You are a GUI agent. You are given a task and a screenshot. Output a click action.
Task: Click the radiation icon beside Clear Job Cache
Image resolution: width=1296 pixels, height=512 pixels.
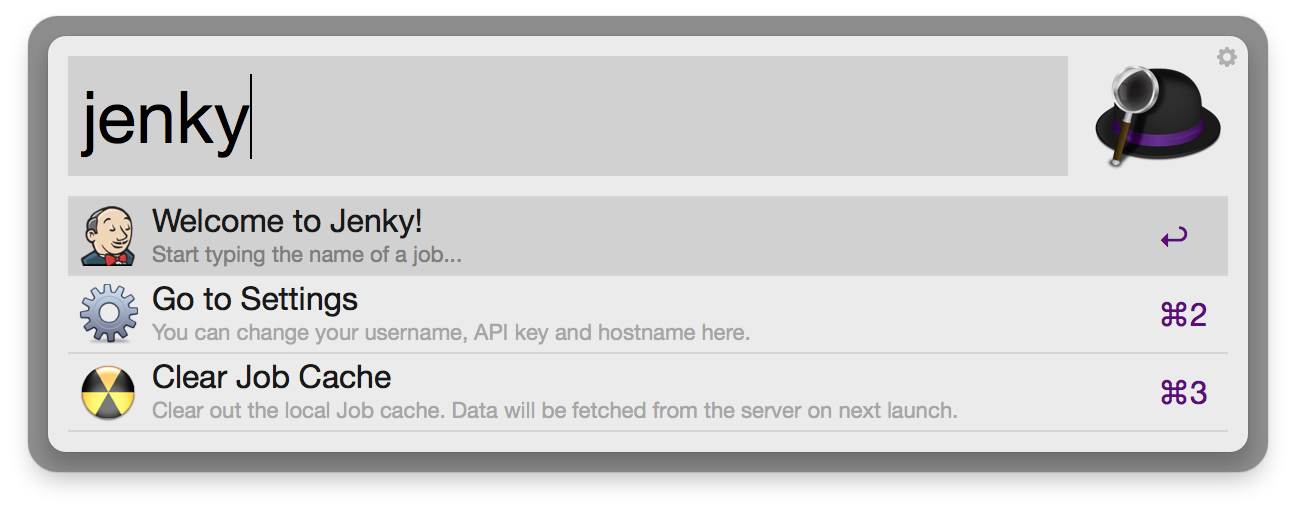108,392
